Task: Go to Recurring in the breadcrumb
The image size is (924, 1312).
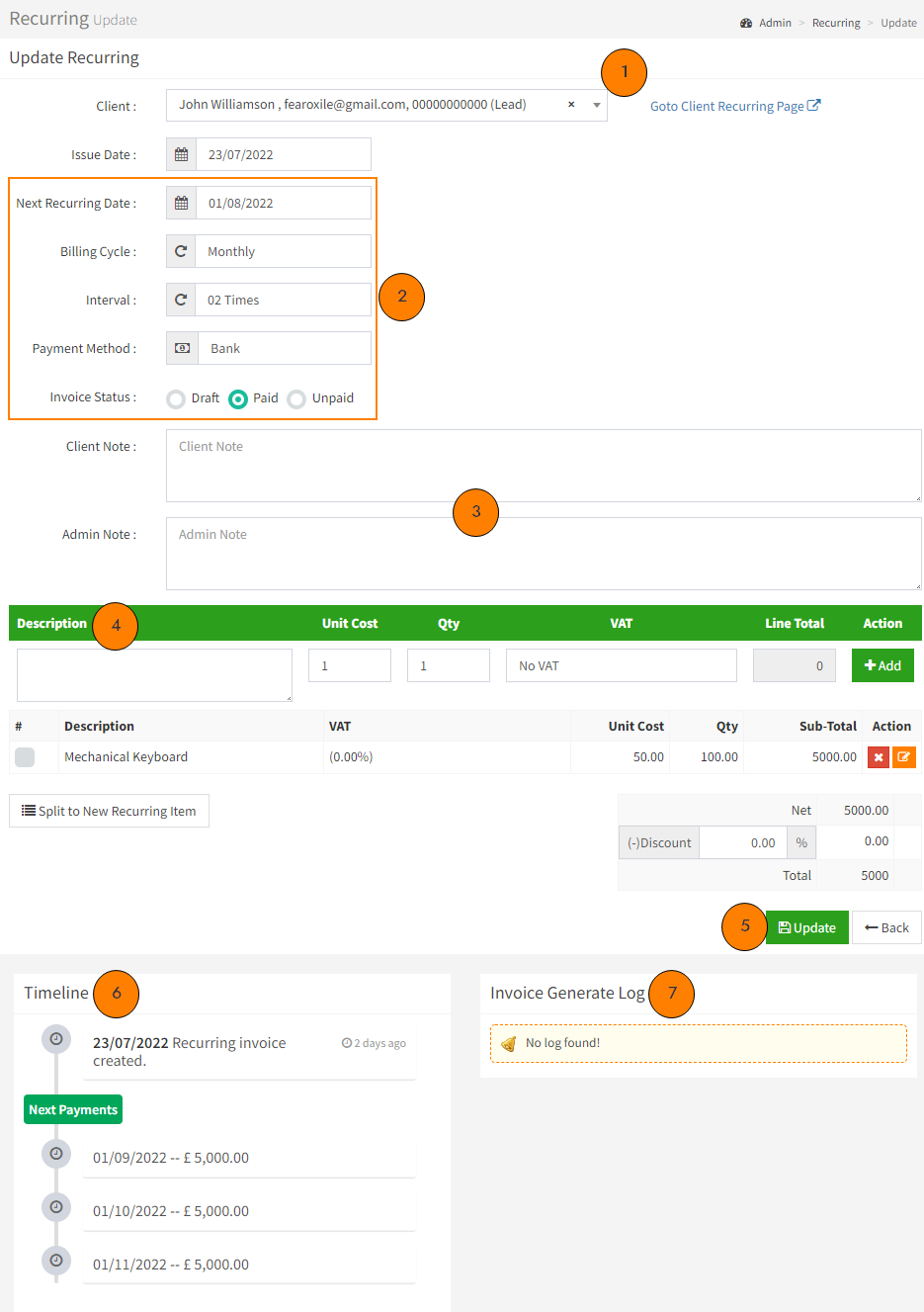Action: coord(835,23)
